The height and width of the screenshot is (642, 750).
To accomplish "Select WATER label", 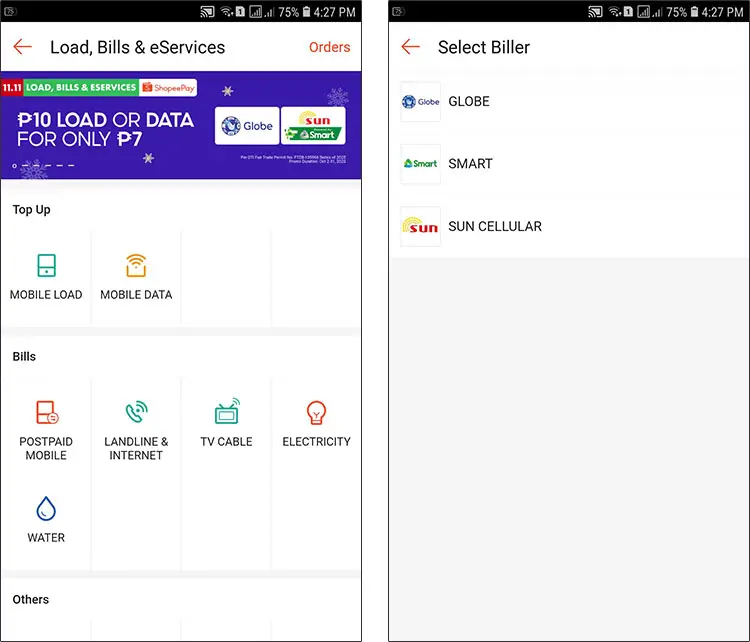I will point(46,538).
